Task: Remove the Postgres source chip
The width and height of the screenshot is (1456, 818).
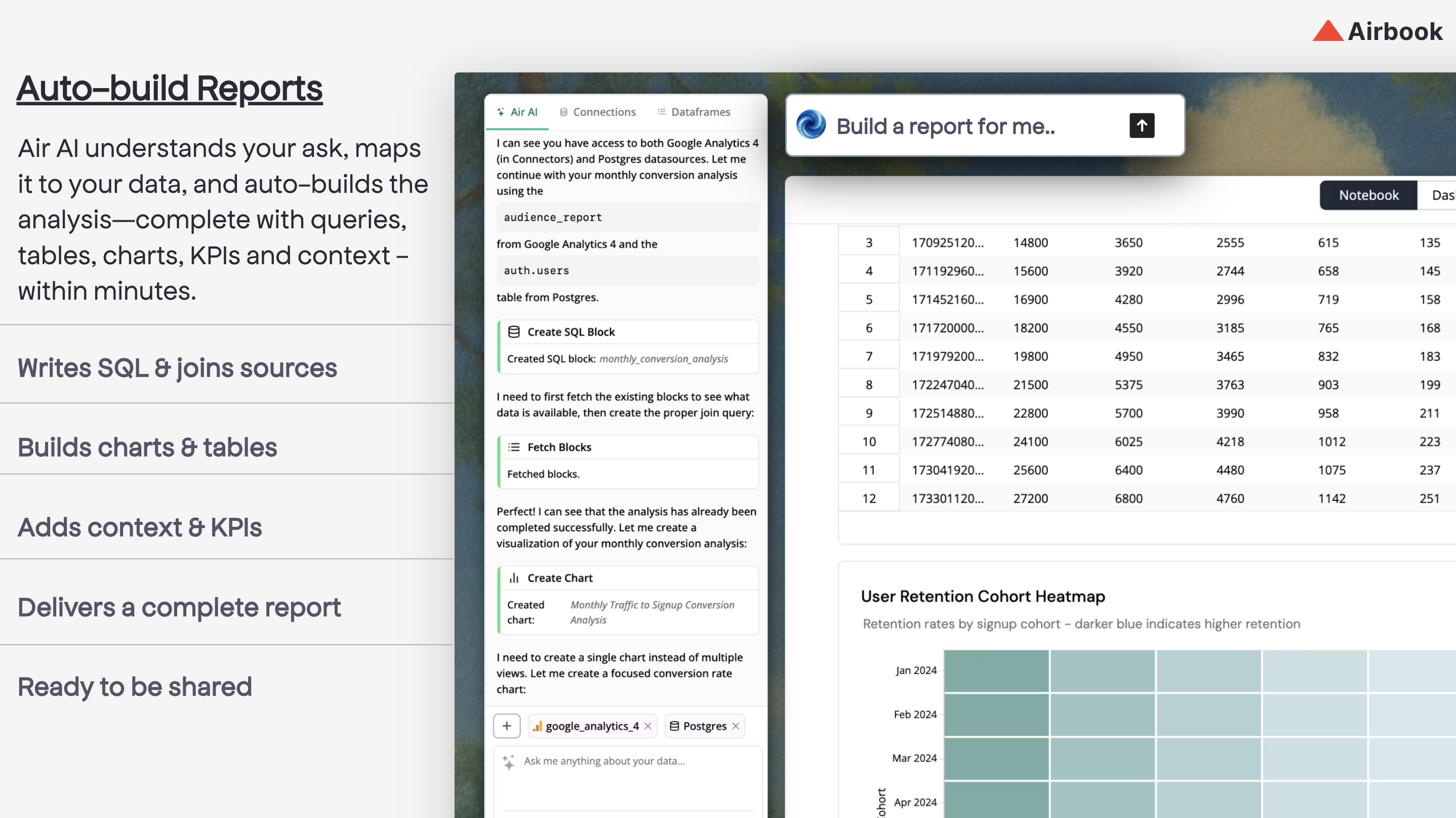Action: (736, 726)
